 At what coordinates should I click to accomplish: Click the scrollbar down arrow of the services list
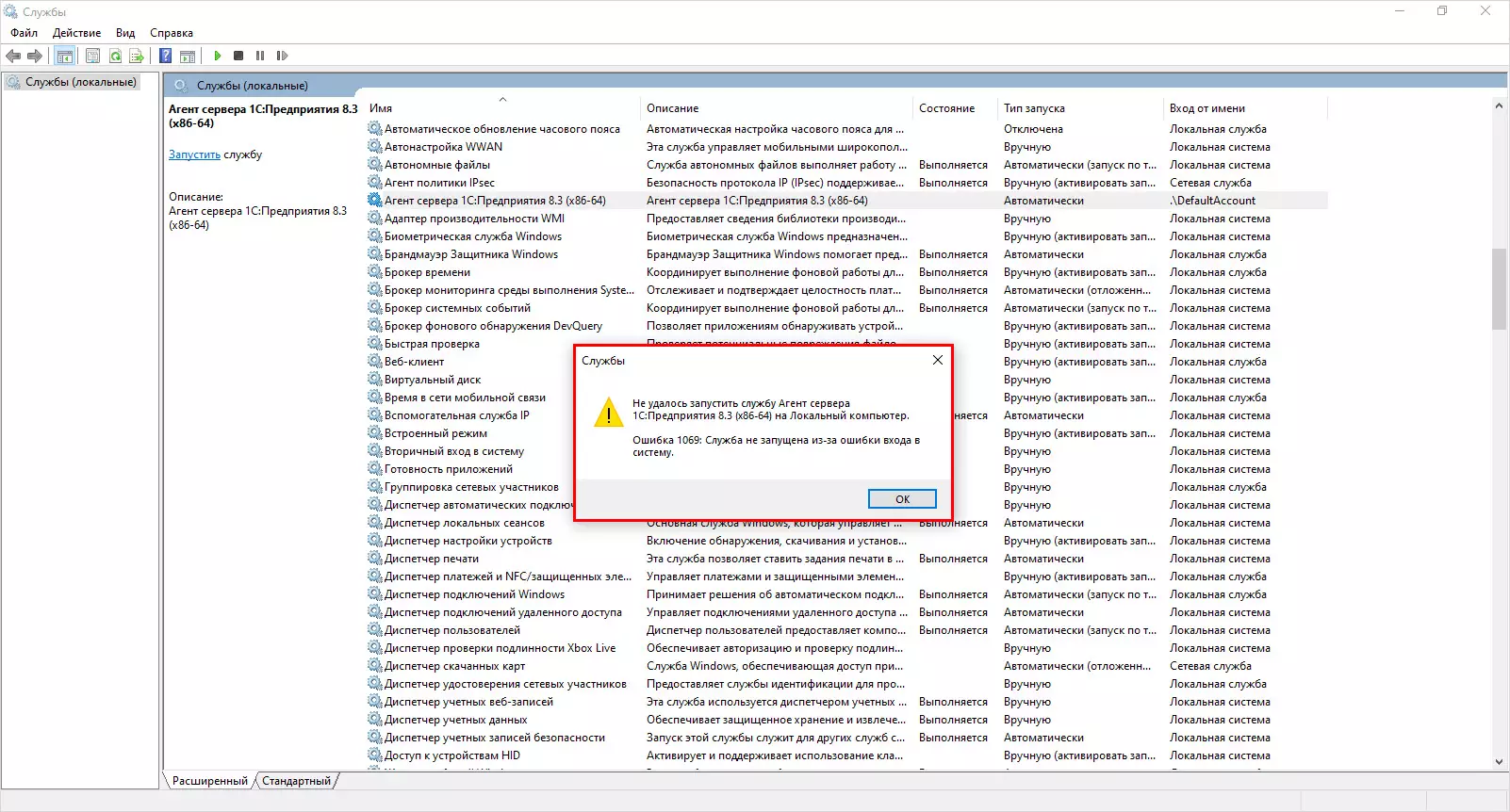coord(1499,762)
